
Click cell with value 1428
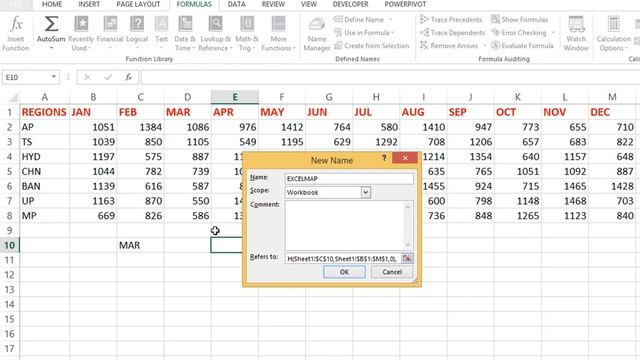pos(612,186)
